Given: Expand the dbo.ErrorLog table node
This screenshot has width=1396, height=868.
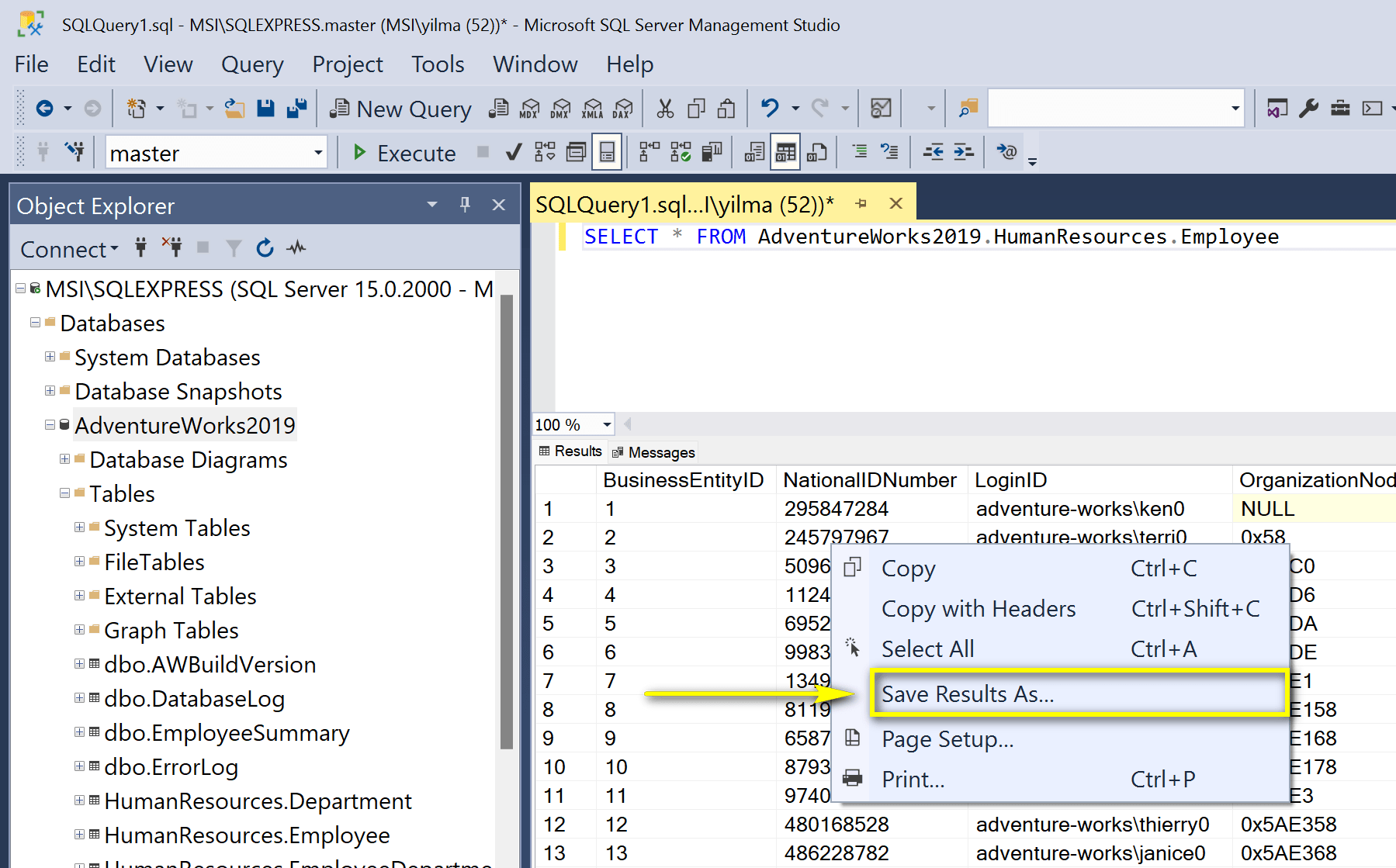Looking at the screenshot, I should [79, 766].
